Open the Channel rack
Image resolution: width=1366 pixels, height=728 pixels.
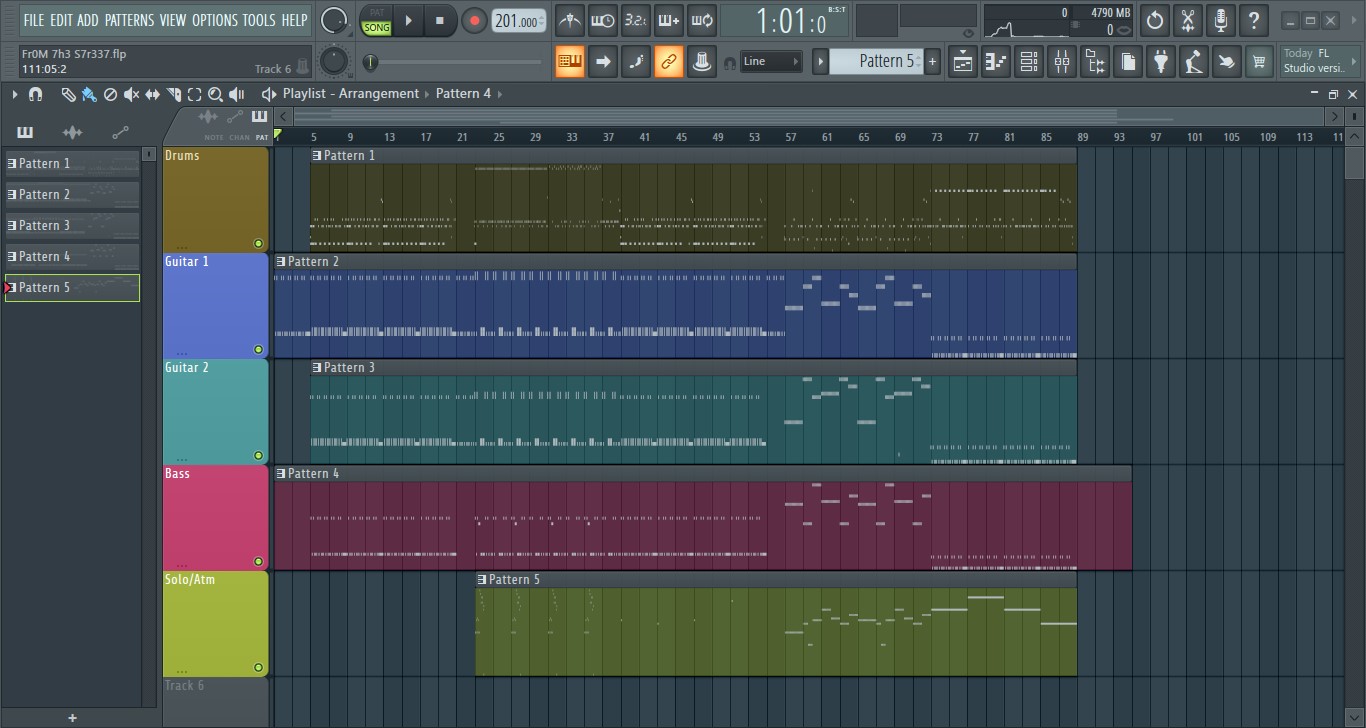[1029, 61]
